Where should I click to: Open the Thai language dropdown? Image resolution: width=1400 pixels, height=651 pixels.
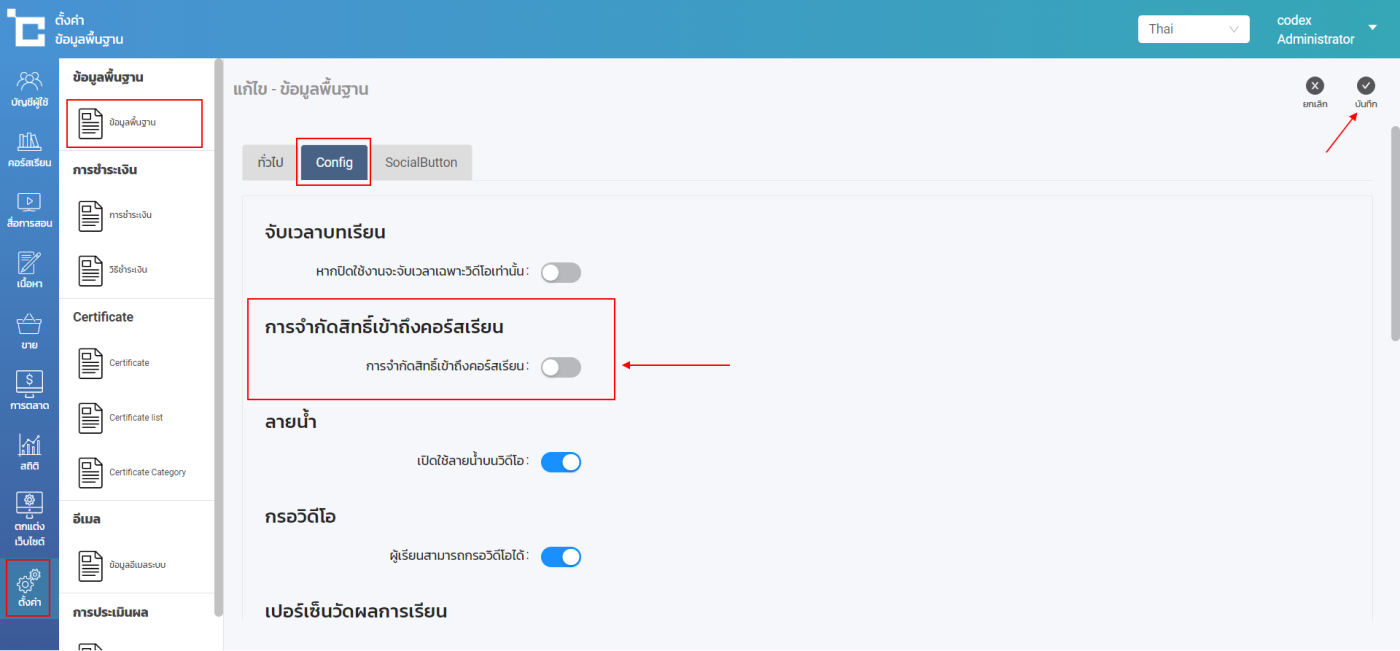1193,29
